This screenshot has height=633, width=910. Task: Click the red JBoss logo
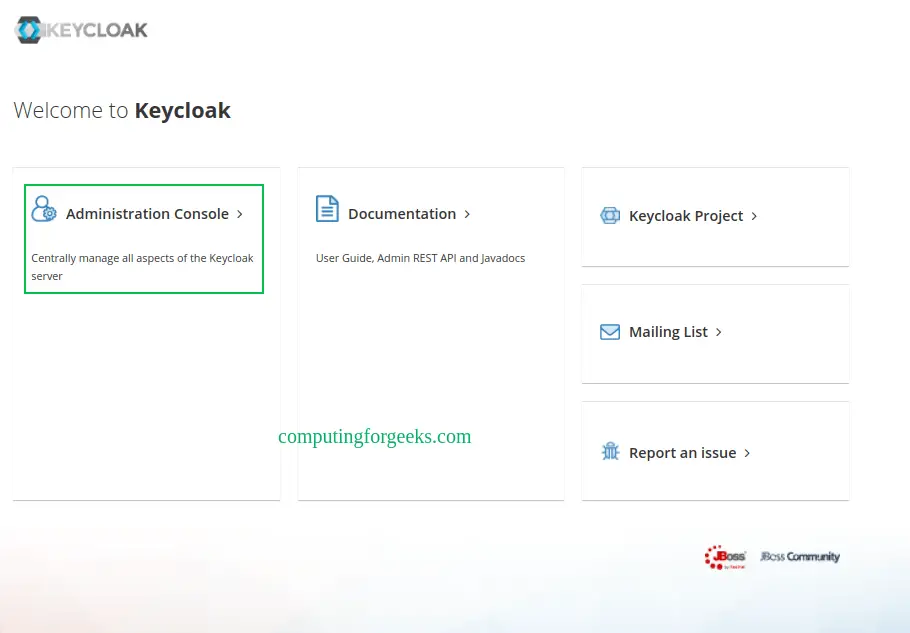[725, 557]
